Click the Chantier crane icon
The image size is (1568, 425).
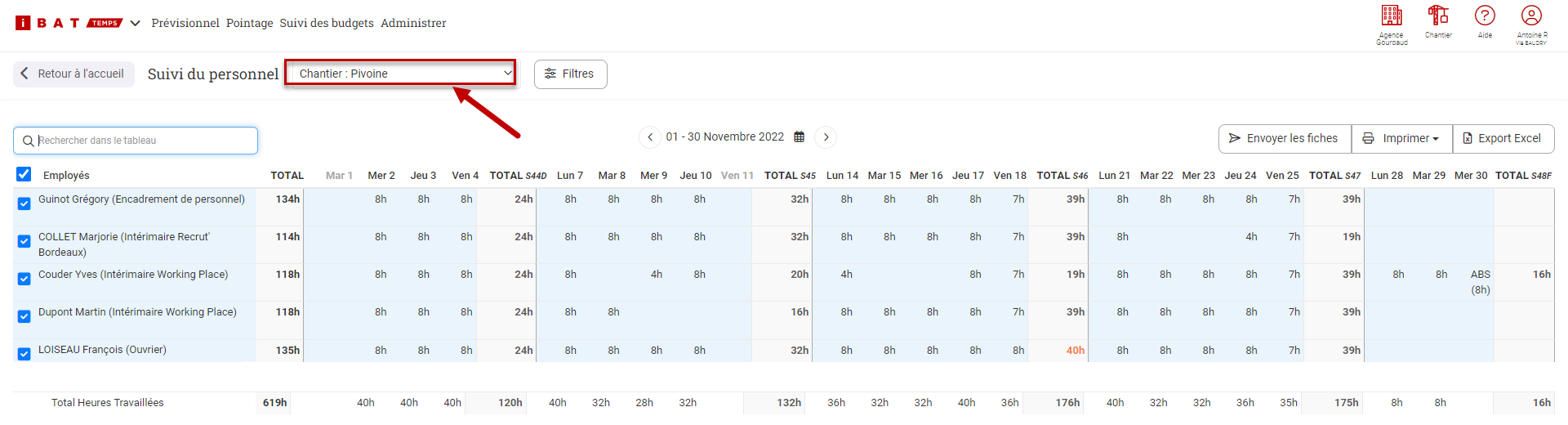coord(1438,16)
